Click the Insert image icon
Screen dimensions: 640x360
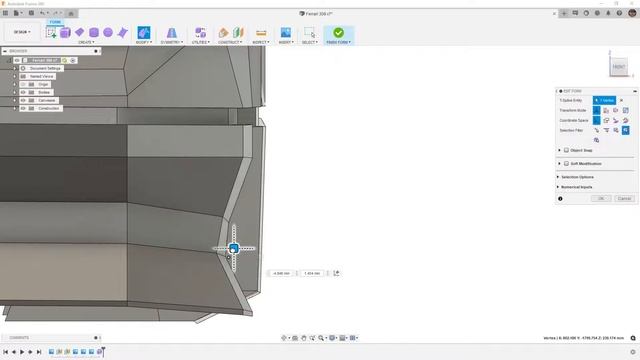pos(286,32)
